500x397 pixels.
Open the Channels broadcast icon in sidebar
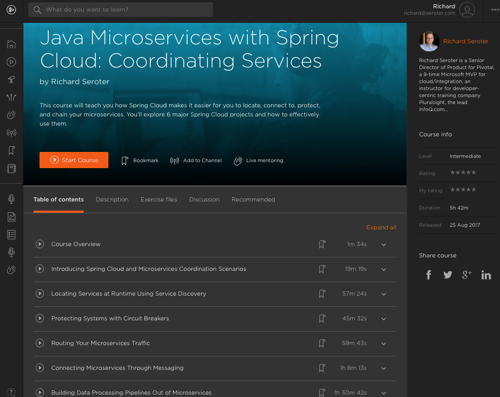pos(11,133)
